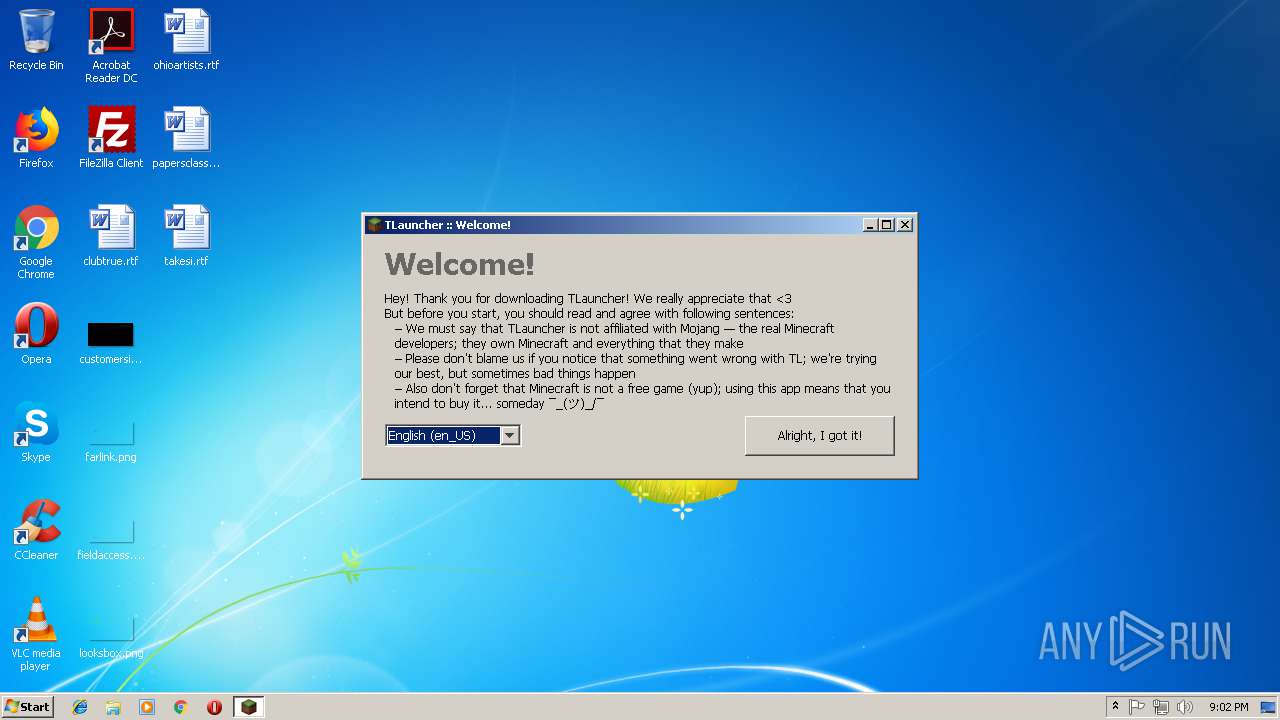1280x720 pixels.
Task: Select the takesi.rtf file icon
Action: click(186, 236)
